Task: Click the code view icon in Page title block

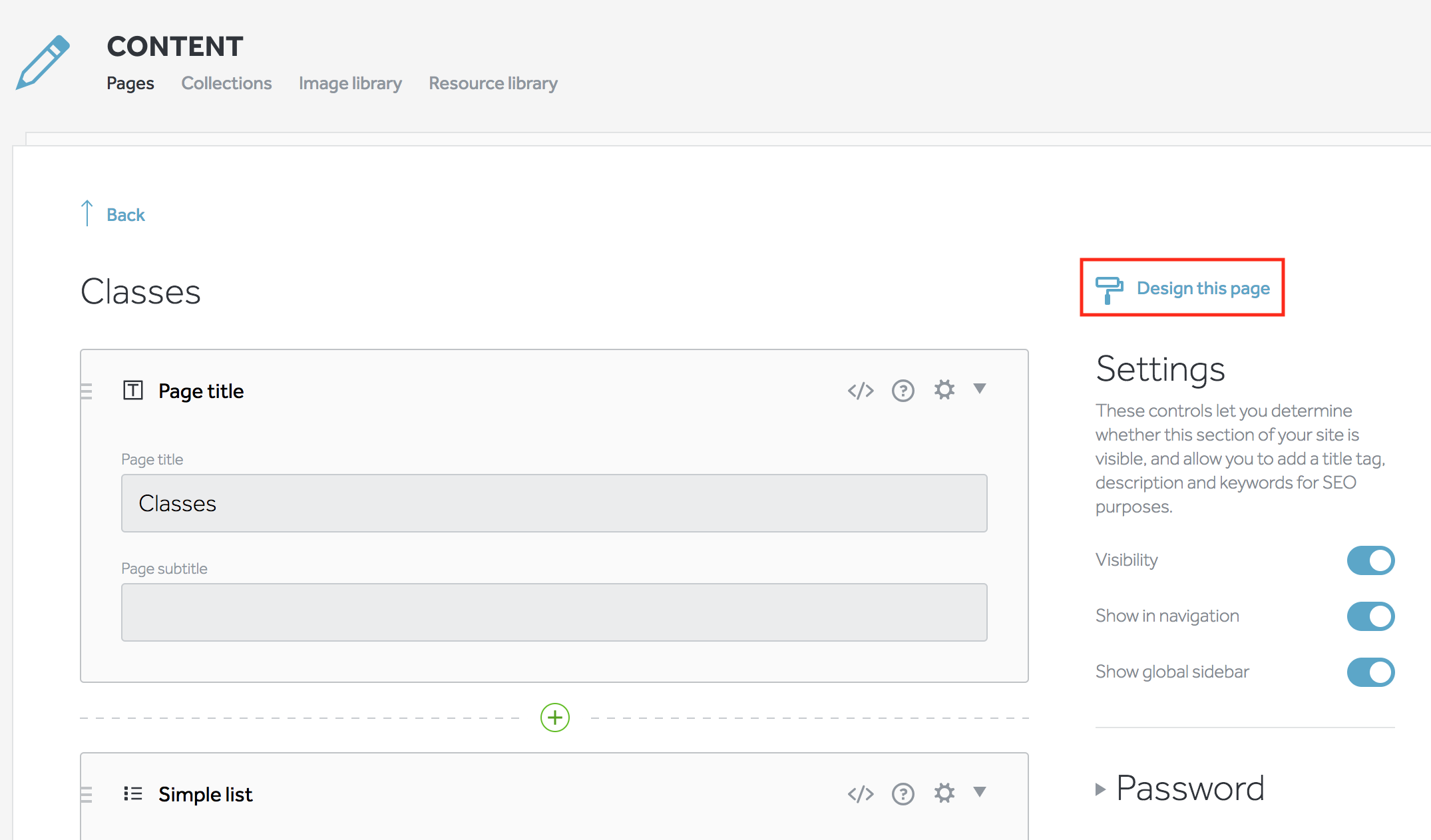Action: tap(860, 391)
